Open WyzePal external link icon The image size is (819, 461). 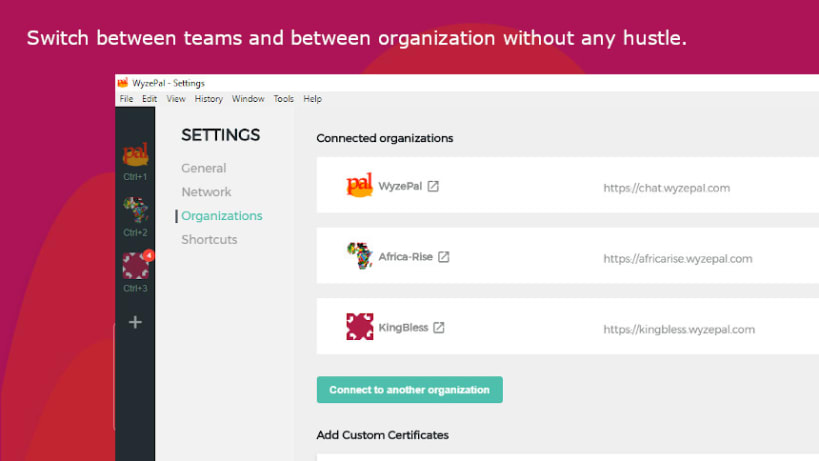tap(433, 186)
